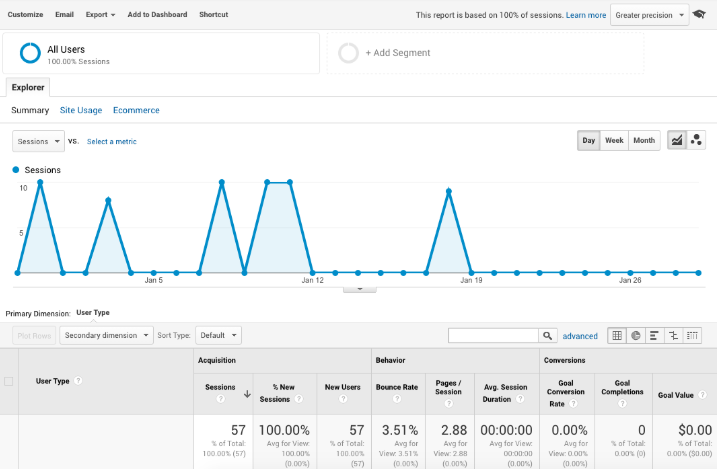
Task: Click Add to Dashboard
Action: pyautogui.click(x=157, y=15)
